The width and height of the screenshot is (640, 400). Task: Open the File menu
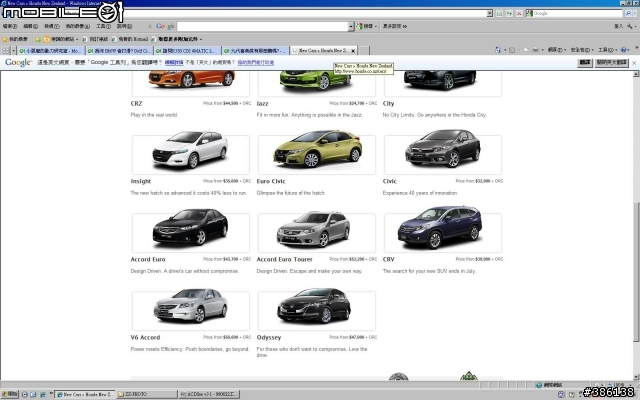point(9,26)
